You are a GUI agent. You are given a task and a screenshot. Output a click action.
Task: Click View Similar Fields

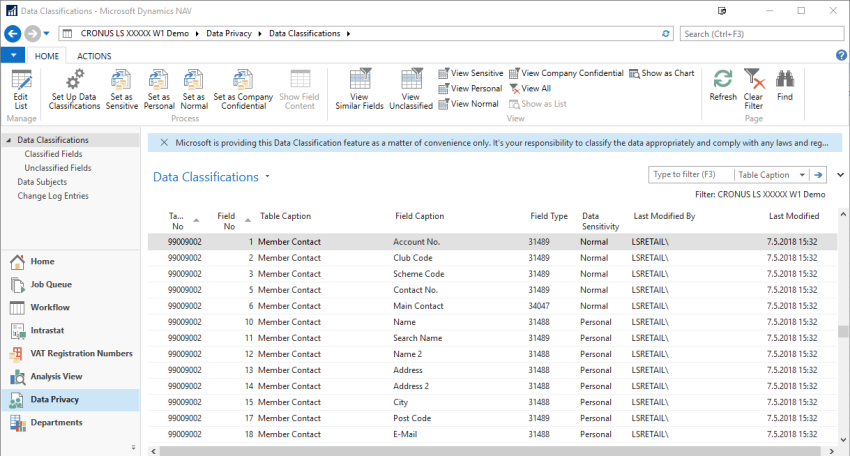click(x=359, y=90)
